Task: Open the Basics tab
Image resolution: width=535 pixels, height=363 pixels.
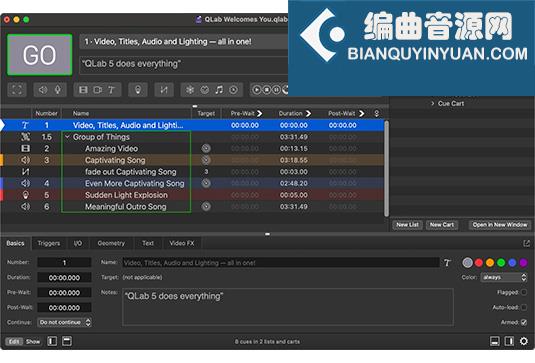Action: point(15,243)
